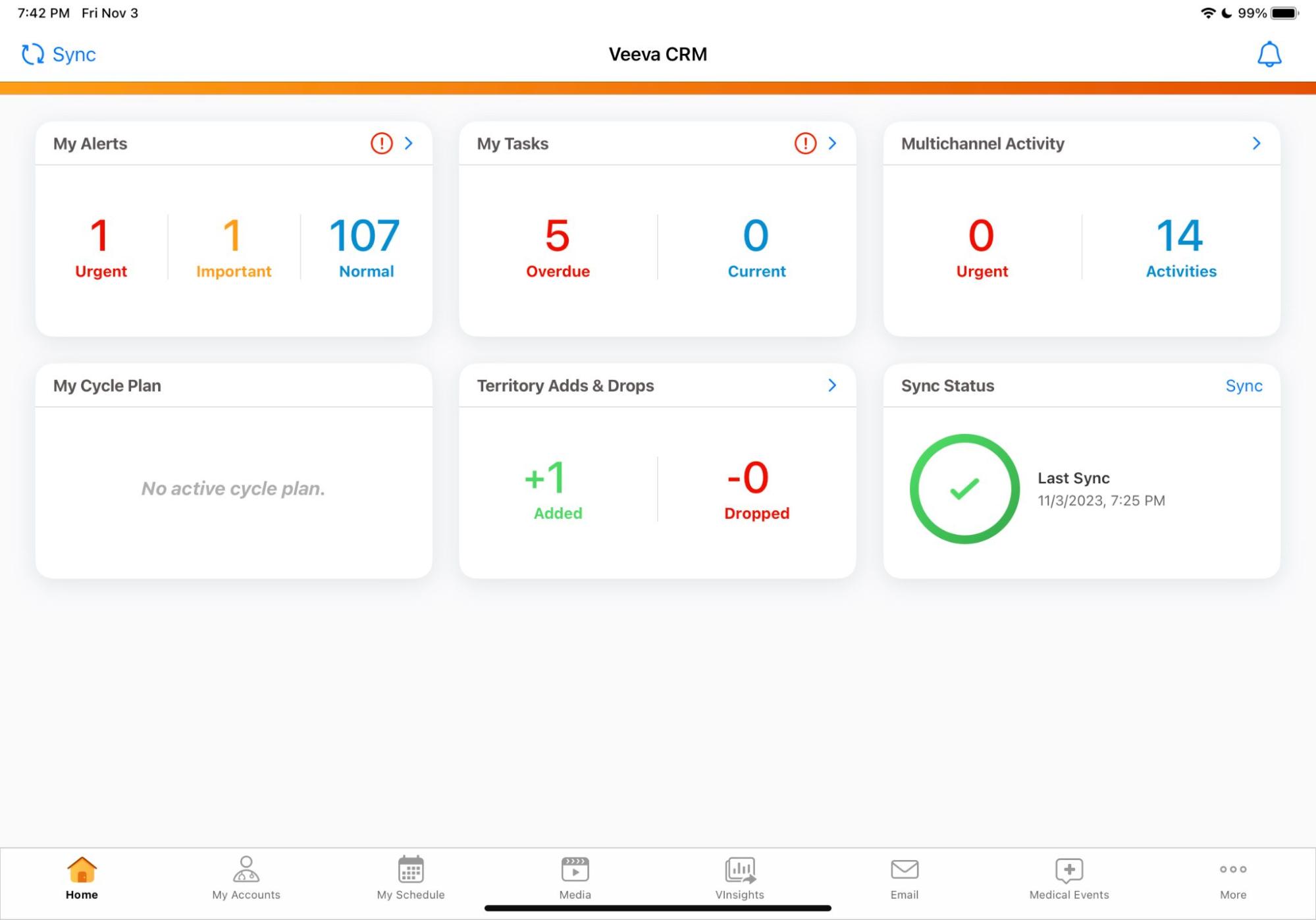Tap the notification bell icon
This screenshot has width=1316, height=920.
tap(1269, 54)
